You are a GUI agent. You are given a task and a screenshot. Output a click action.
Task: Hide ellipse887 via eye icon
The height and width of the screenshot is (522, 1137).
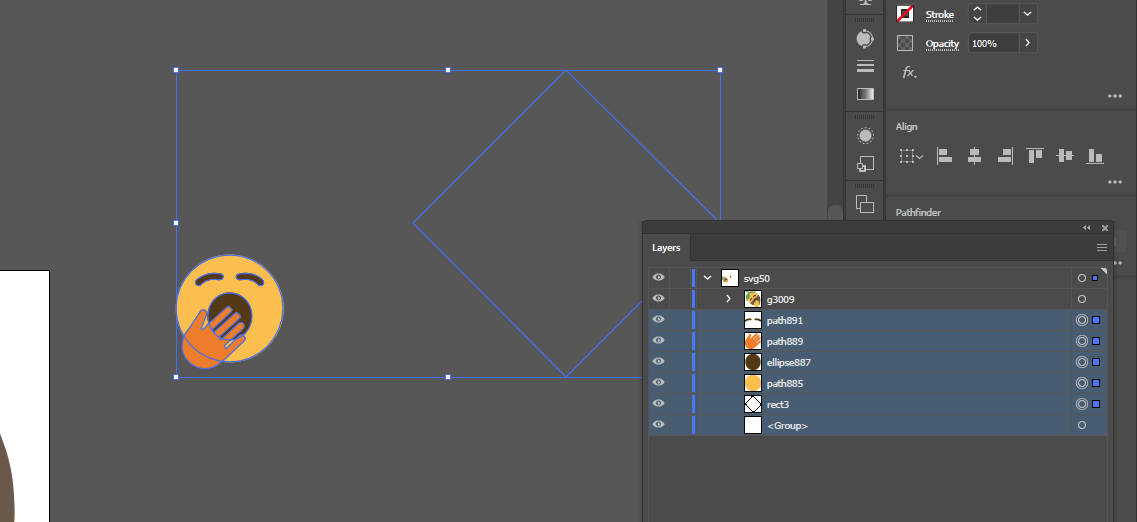pyautogui.click(x=658, y=362)
